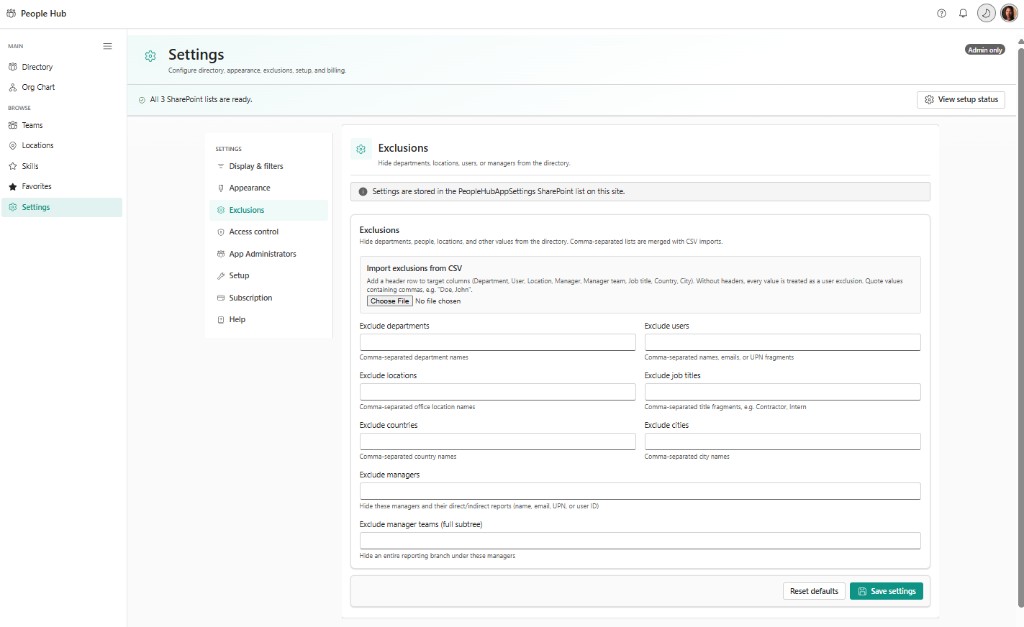The height and width of the screenshot is (627, 1024).
Task: Open Favorites in the sidebar
Action: coord(62,187)
